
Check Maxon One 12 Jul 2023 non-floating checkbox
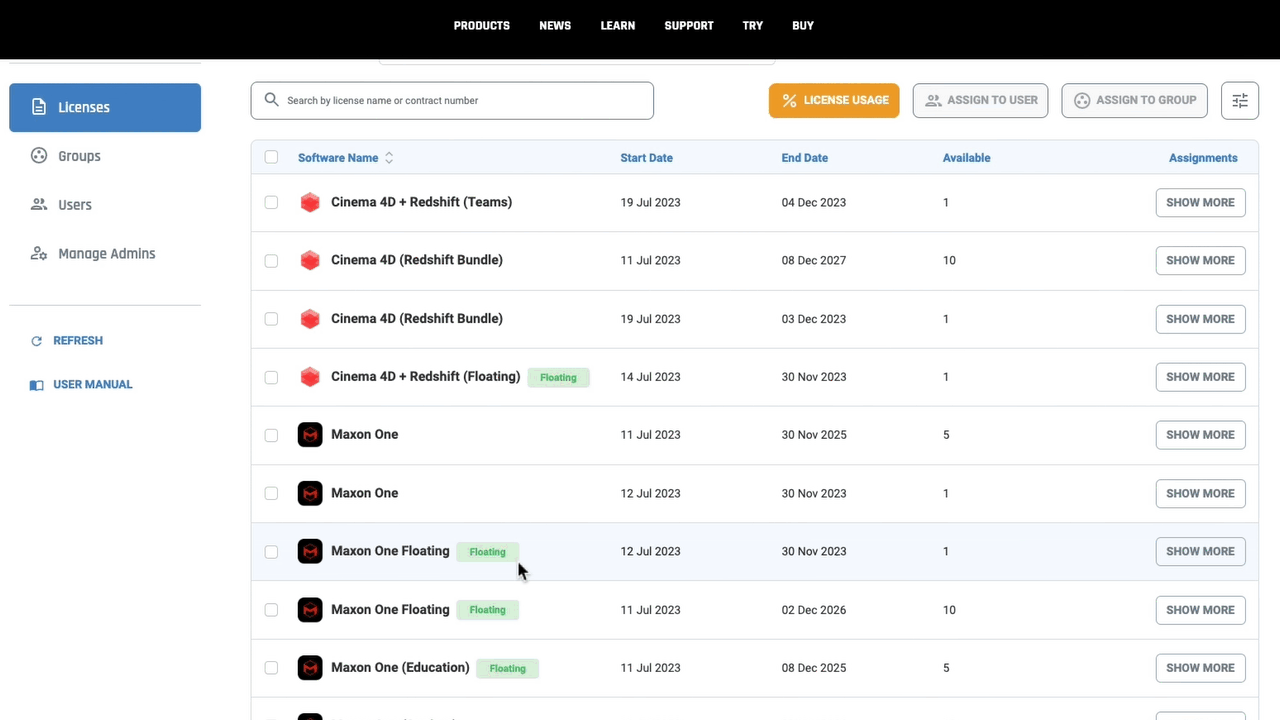271,493
